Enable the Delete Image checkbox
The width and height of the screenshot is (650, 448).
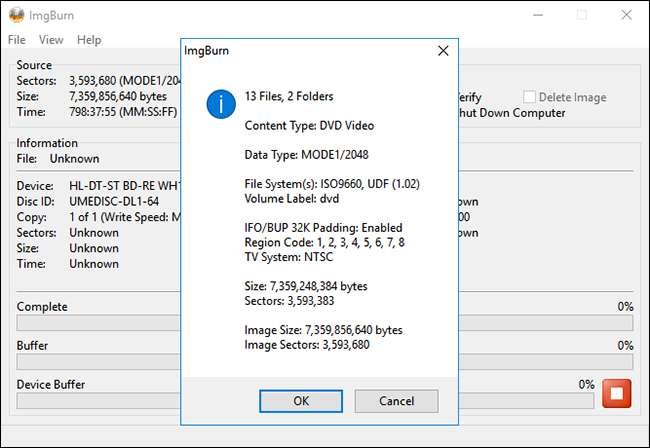(x=529, y=97)
